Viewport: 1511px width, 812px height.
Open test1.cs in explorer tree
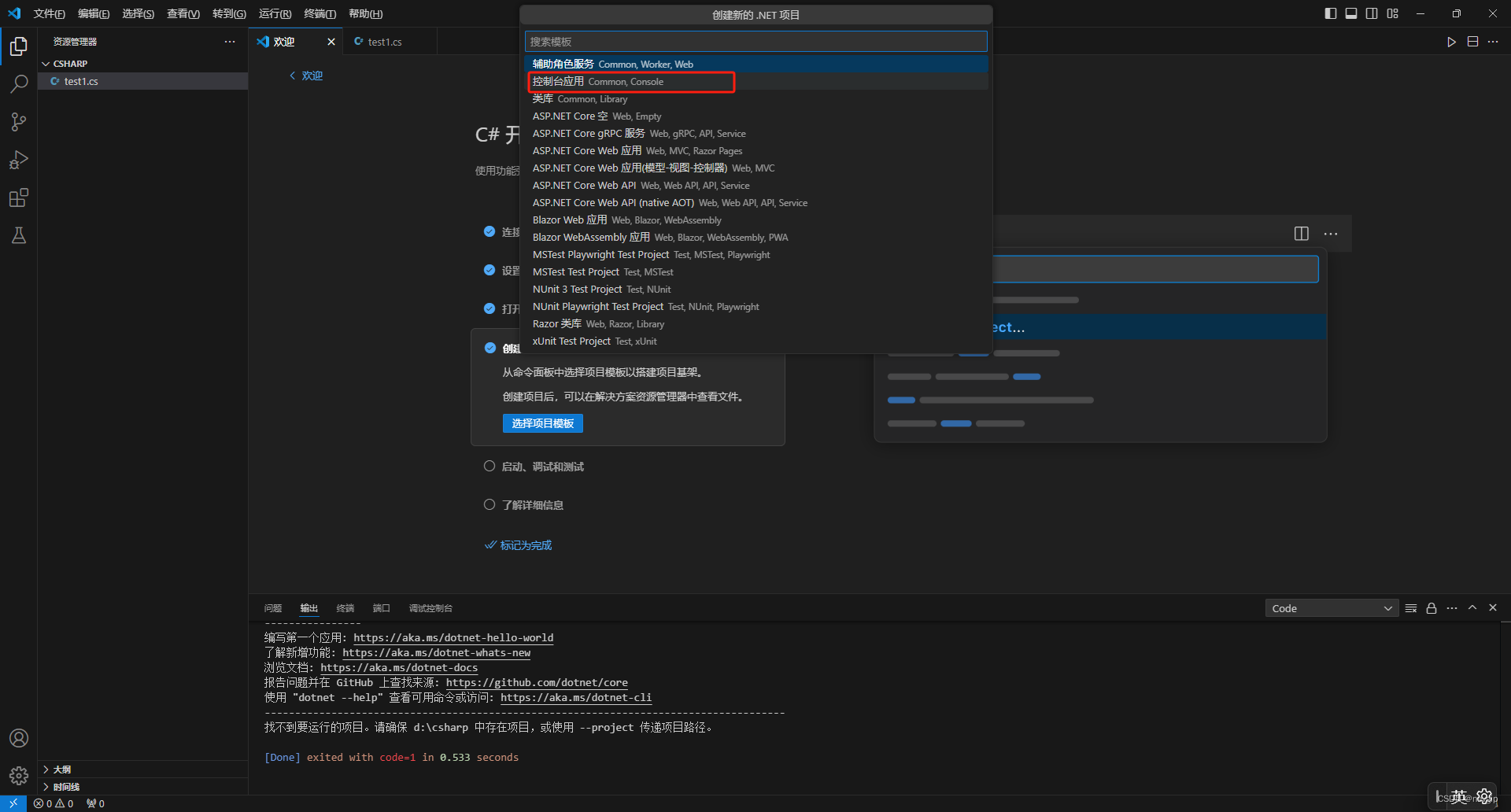(143, 81)
